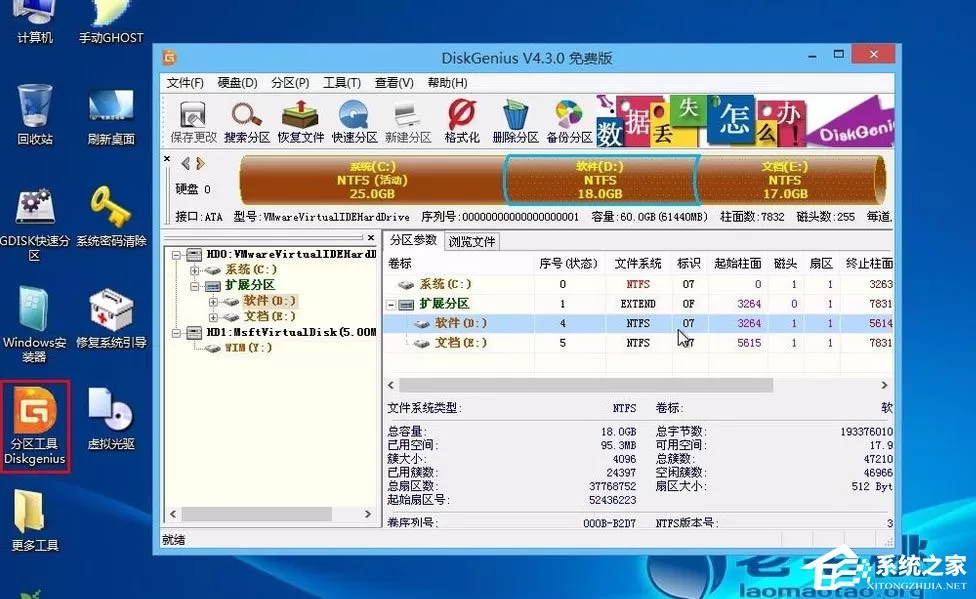Click the 标识 column header

coord(688,263)
